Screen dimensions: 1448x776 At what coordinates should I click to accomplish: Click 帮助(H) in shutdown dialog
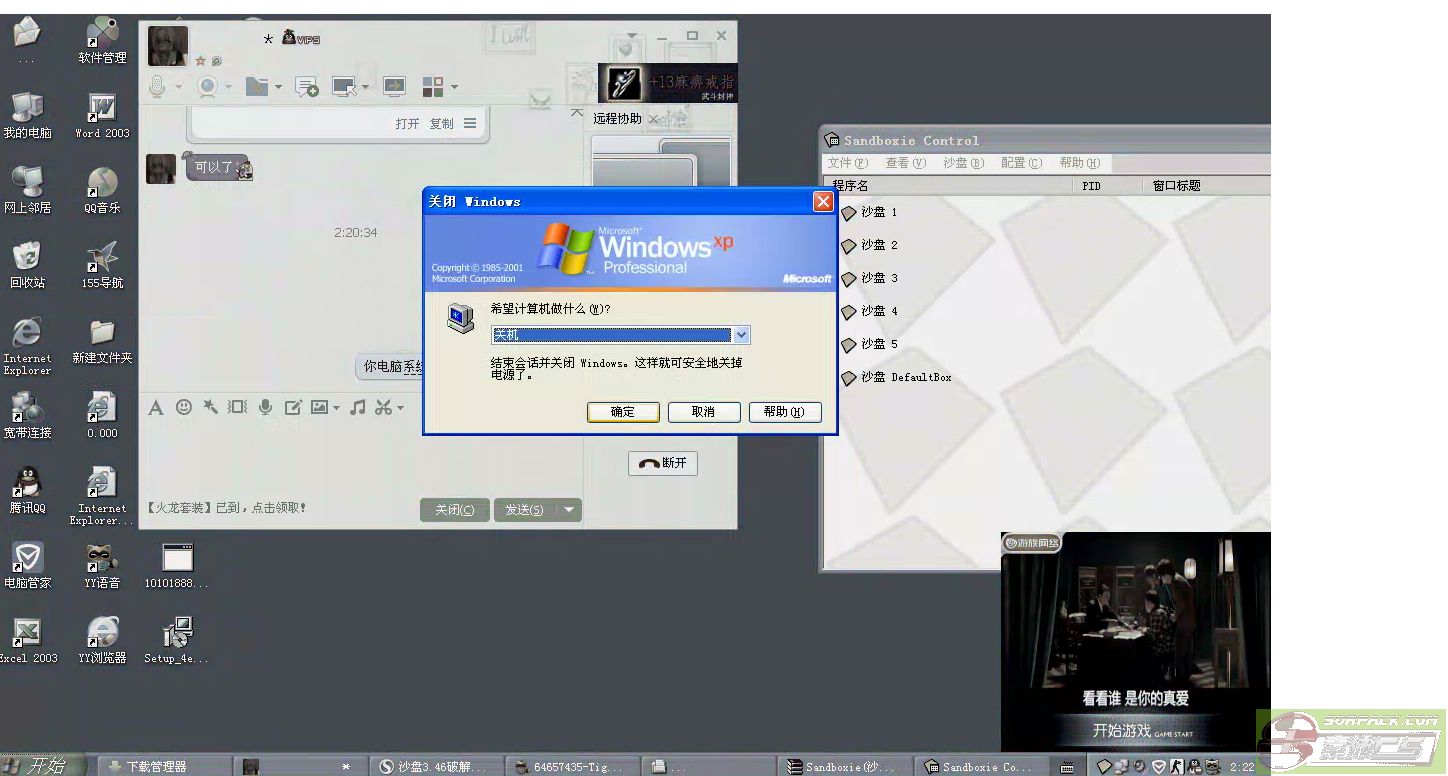(785, 412)
